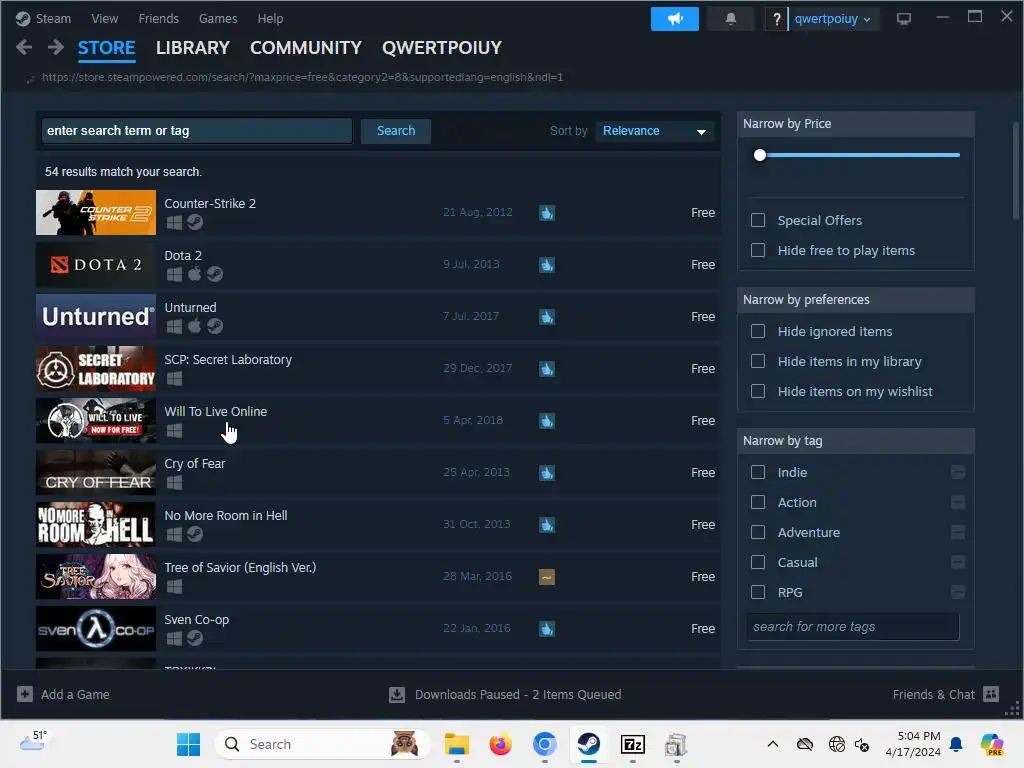Open the Sven Co-op result

378,628
